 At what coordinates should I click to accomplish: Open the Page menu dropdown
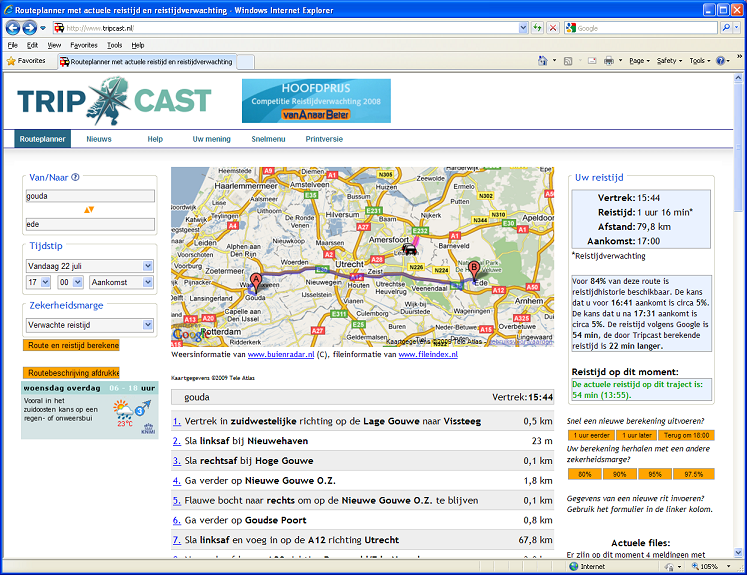click(x=639, y=61)
